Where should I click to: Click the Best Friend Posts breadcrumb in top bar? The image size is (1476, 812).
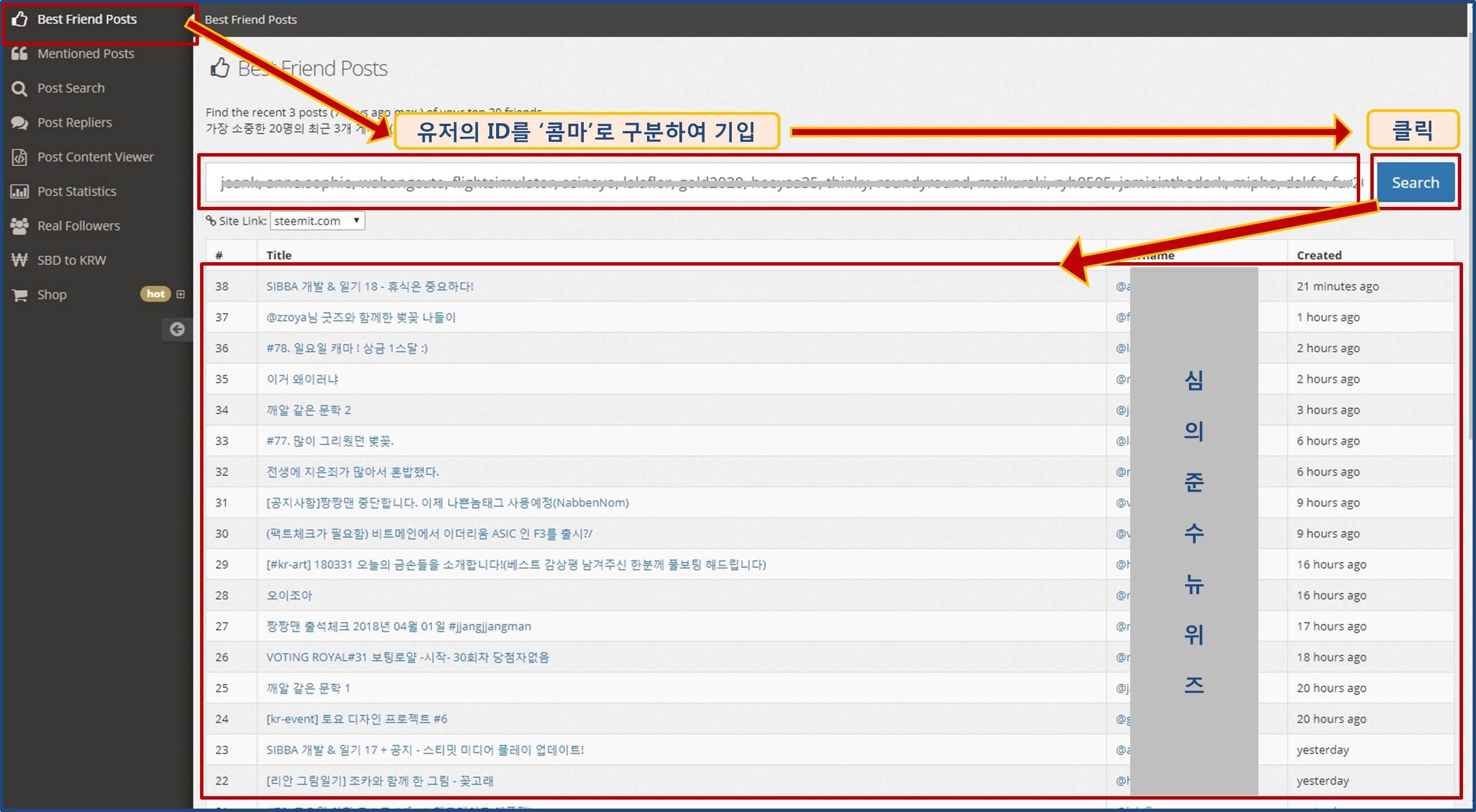pos(251,19)
